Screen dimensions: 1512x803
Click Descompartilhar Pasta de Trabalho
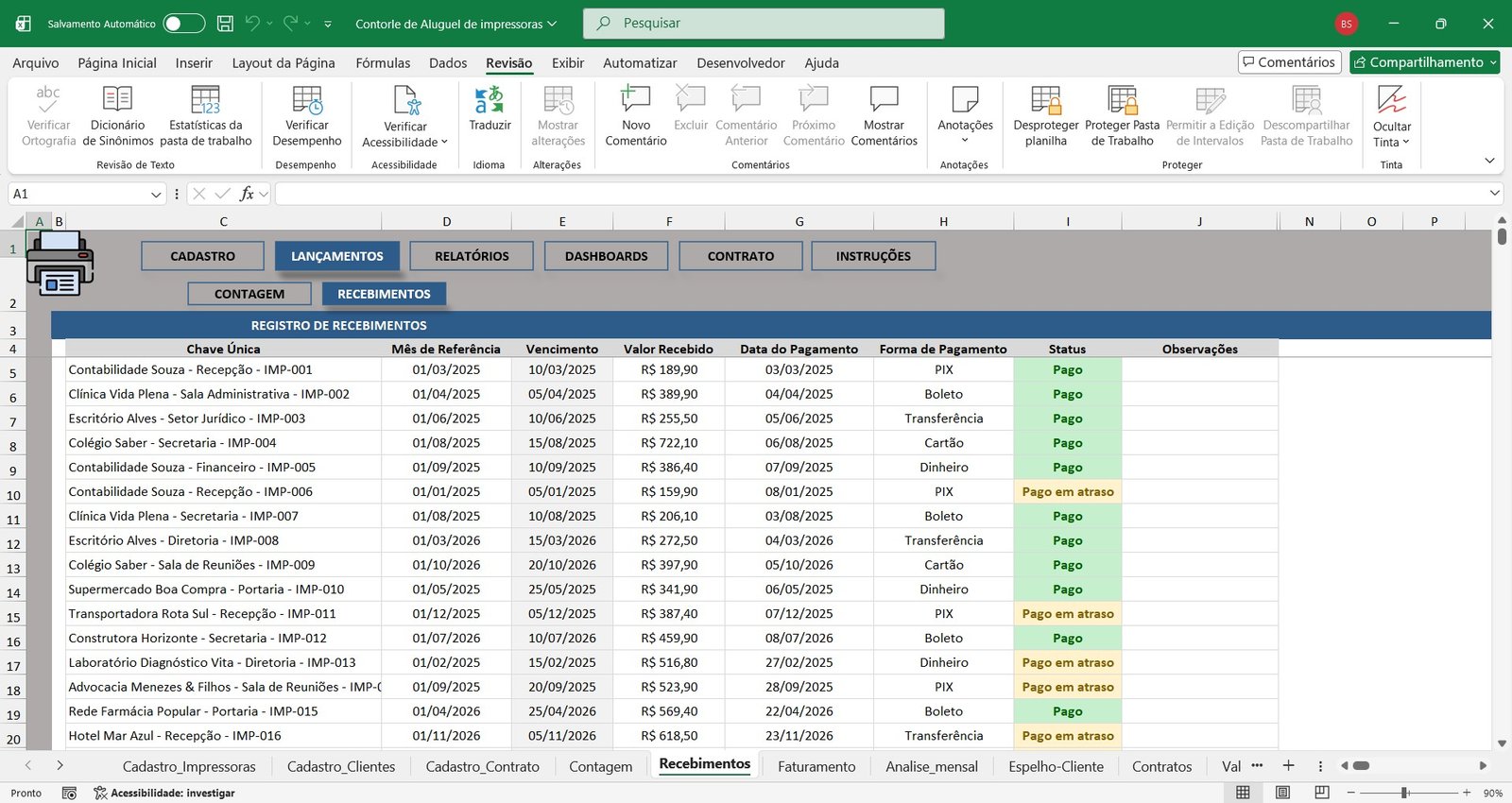click(1307, 116)
